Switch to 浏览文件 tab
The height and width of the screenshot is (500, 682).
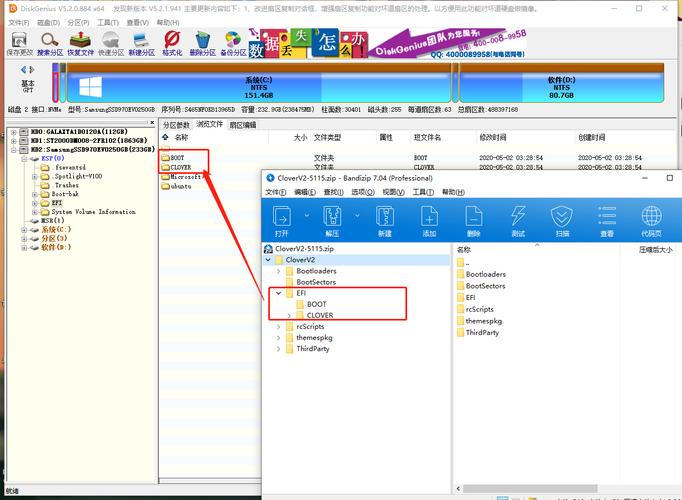[210, 125]
